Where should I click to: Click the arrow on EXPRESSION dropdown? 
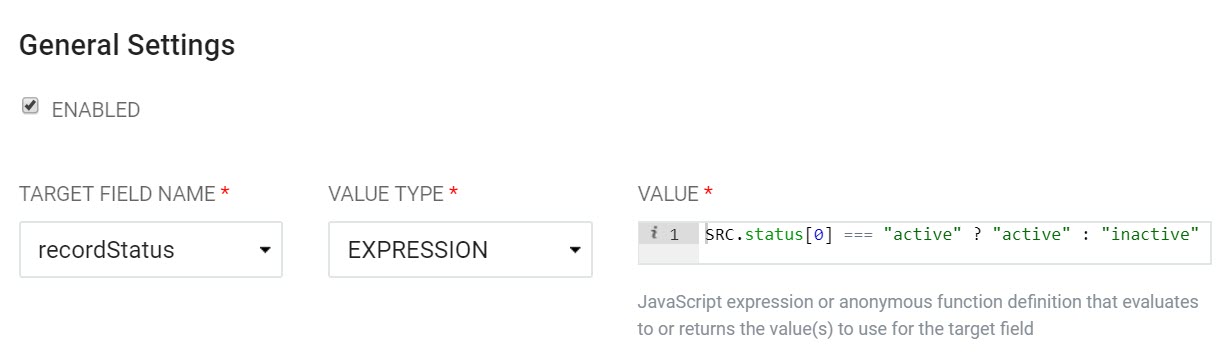pyautogui.click(x=574, y=250)
